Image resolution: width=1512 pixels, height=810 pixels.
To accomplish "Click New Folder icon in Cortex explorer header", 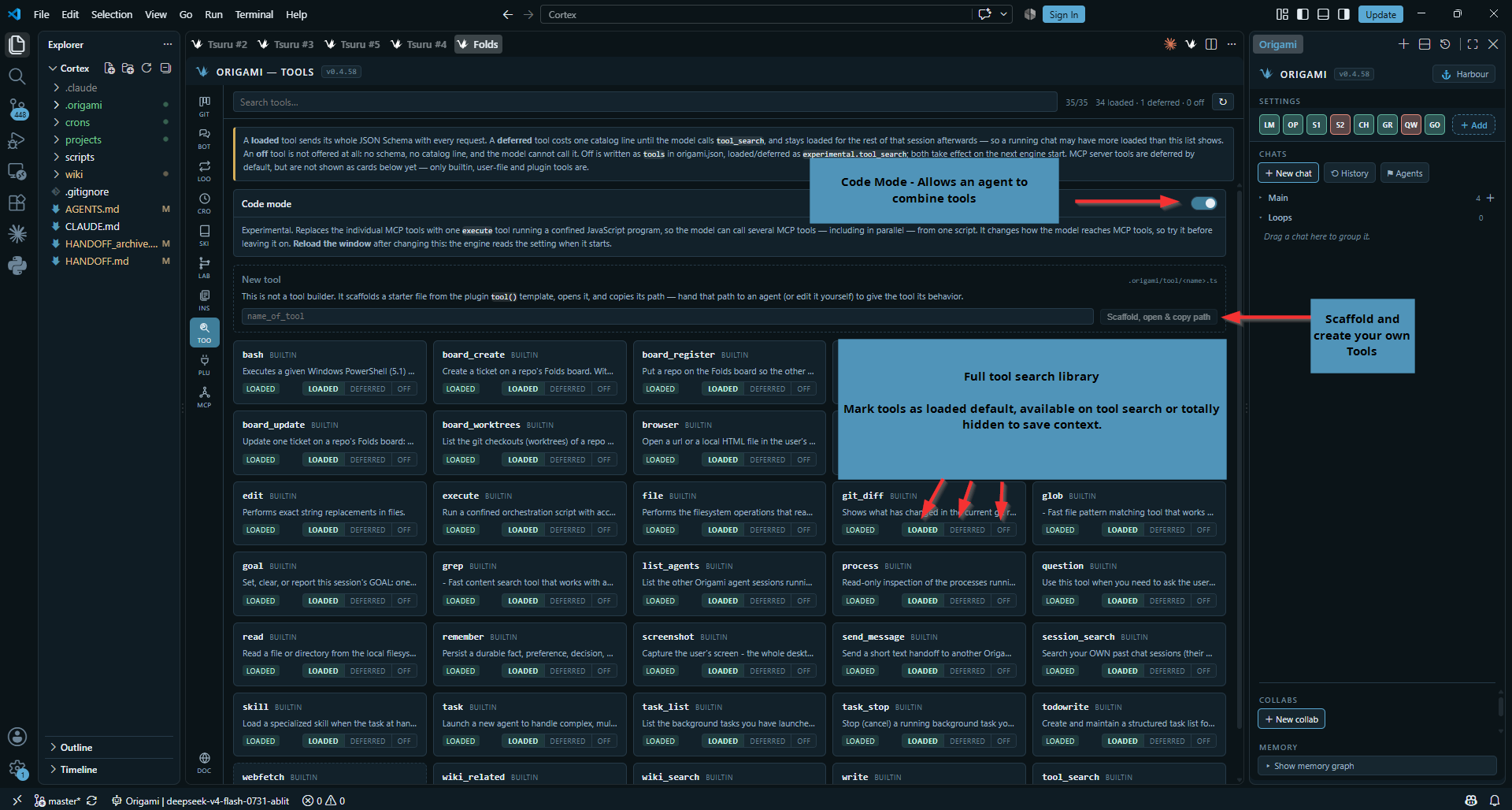I will [x=128, y=69].
